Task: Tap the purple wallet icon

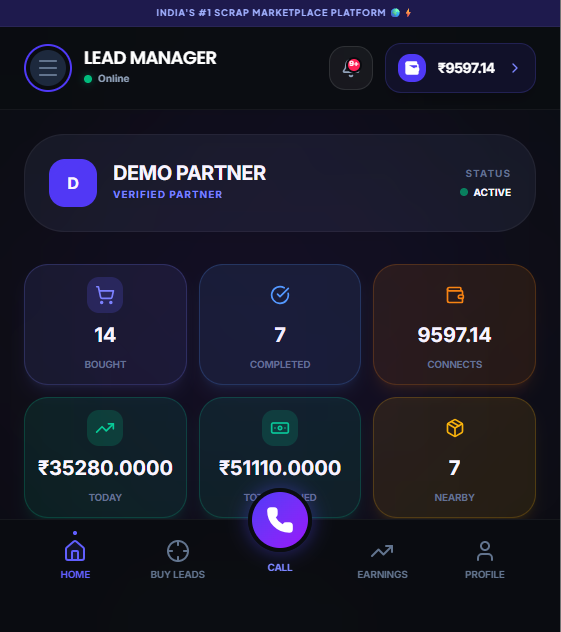Action: click(x=412, y=68)
